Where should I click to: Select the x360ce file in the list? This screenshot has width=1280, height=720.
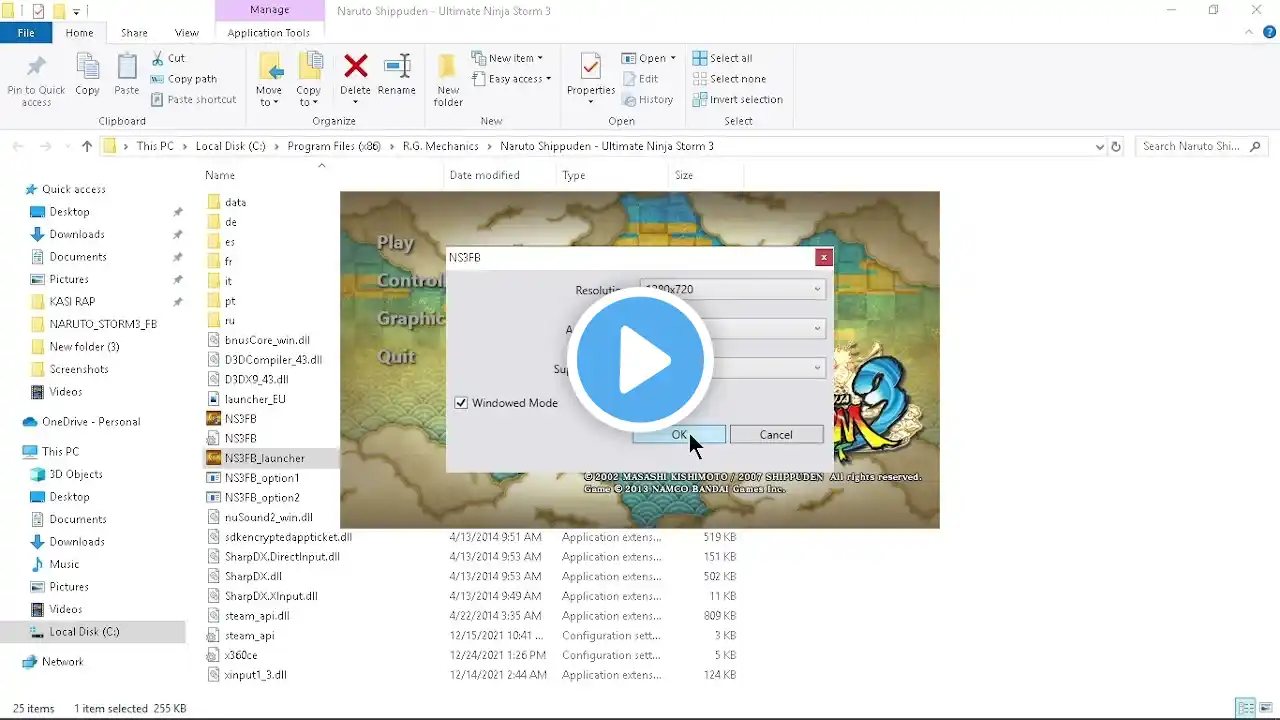[241, 655]
